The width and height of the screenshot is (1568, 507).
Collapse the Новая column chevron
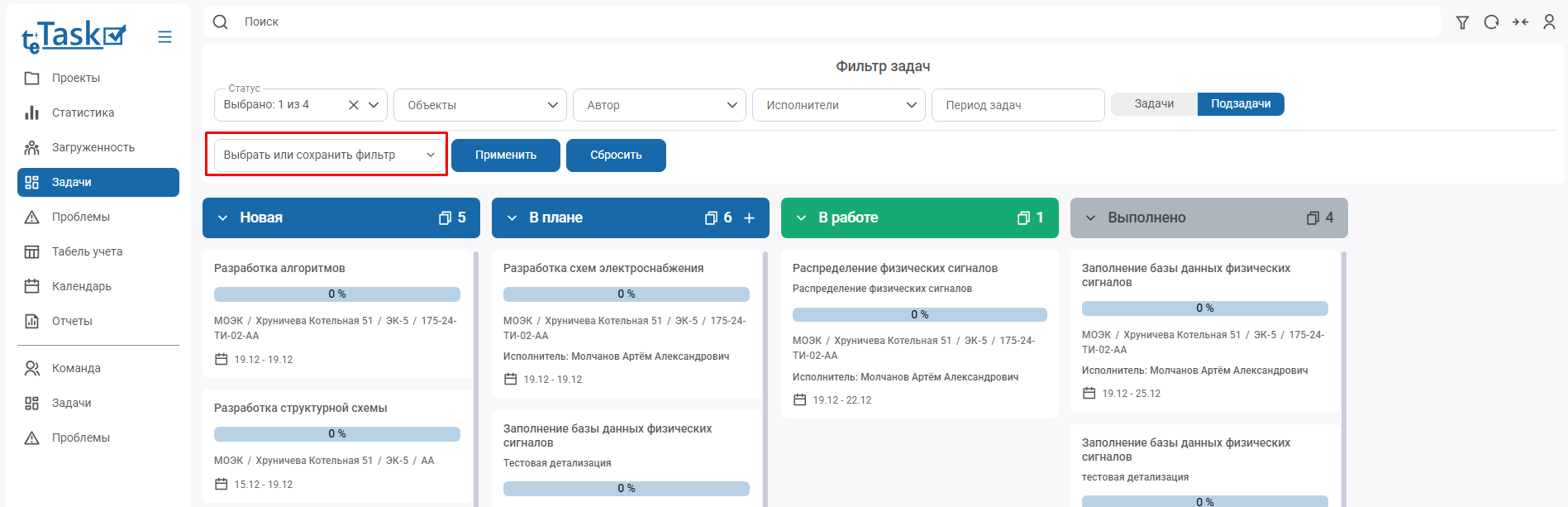pos(222,218)
